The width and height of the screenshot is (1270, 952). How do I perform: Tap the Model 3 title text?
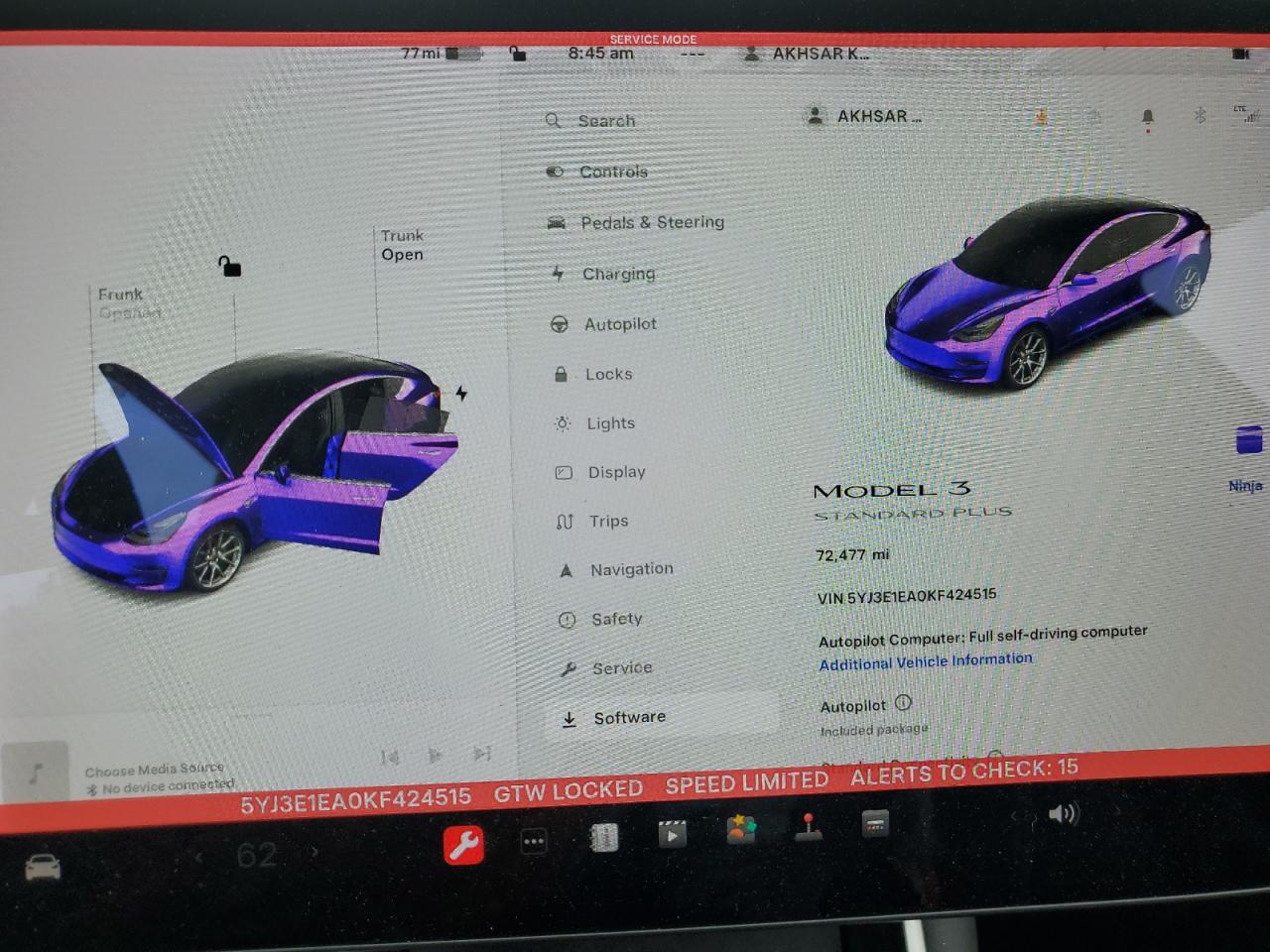[x=891, y=490]
